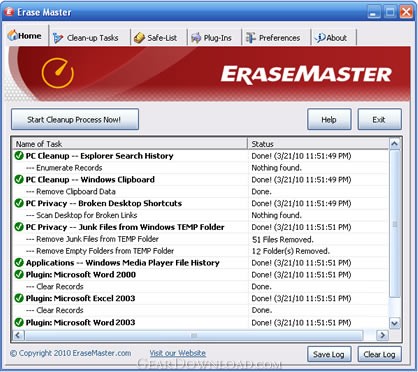Click the Copyright 2010 EraseMaster.com text
The height and width of the screenshot is (372, 418).
71,353
